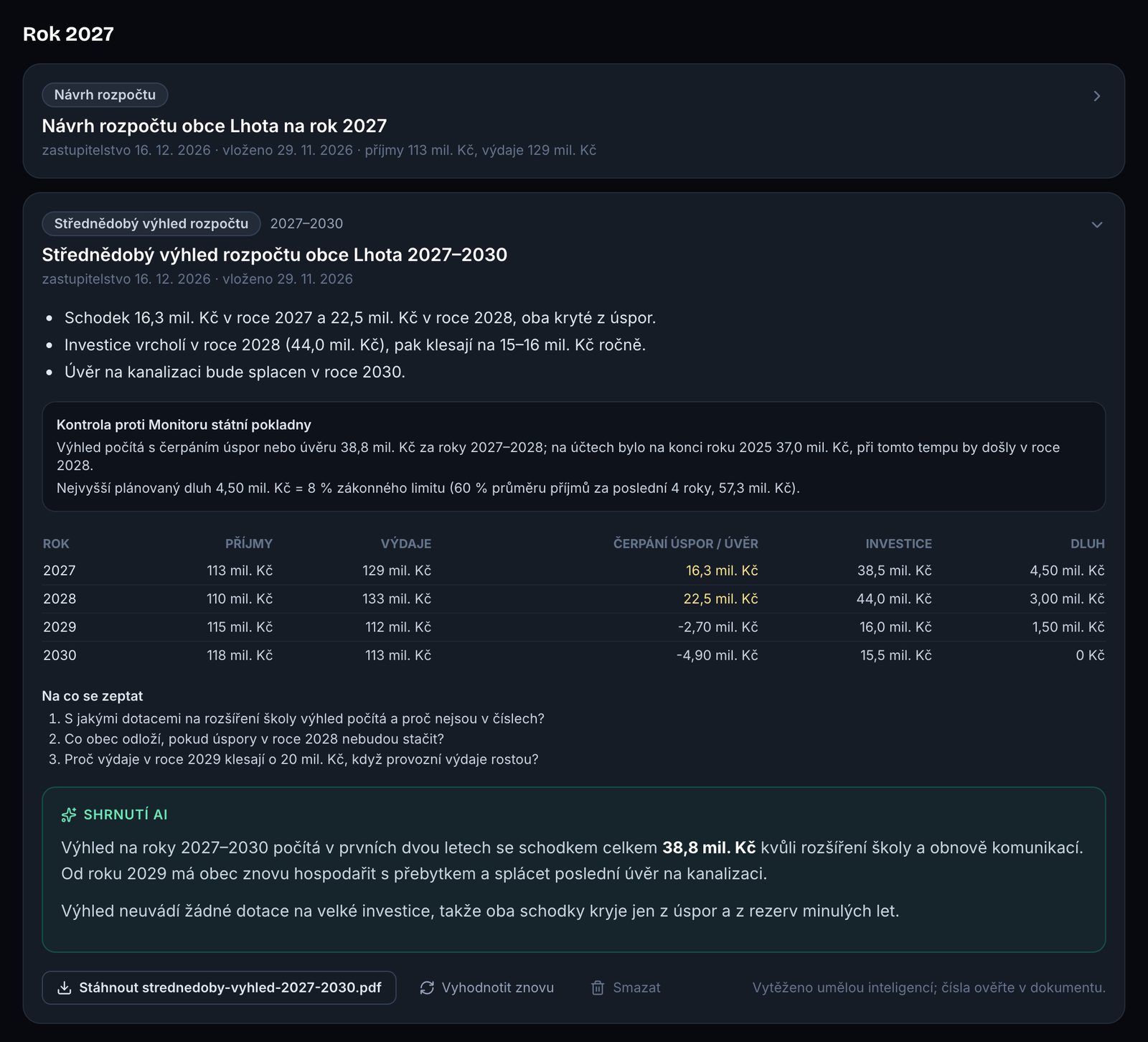Click question Co obec odloží
The height and width of the screenshot is (1042, 1148).
click(x=254, y=738)
